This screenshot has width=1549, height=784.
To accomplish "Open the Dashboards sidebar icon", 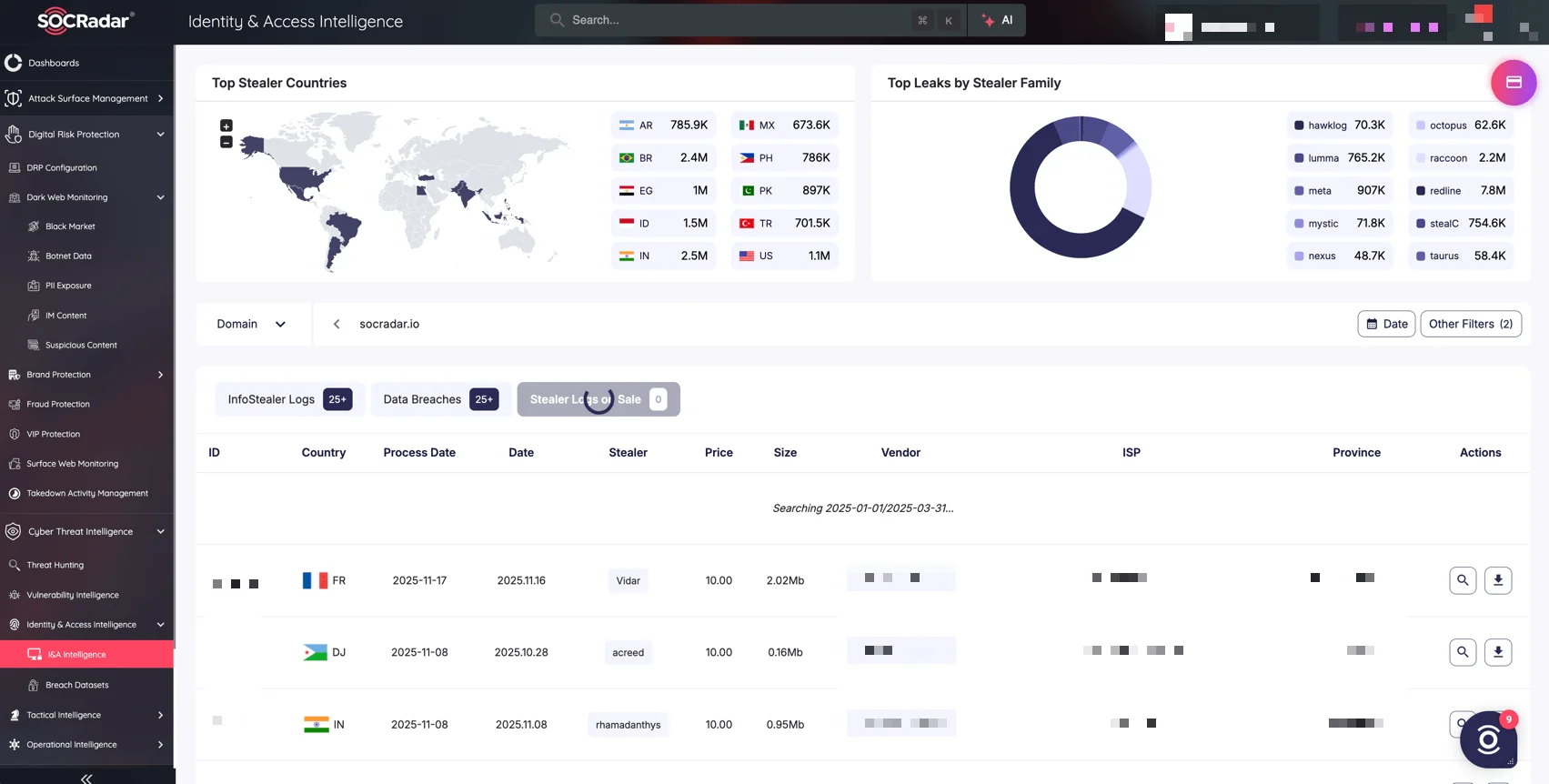I will click(13, 63).
